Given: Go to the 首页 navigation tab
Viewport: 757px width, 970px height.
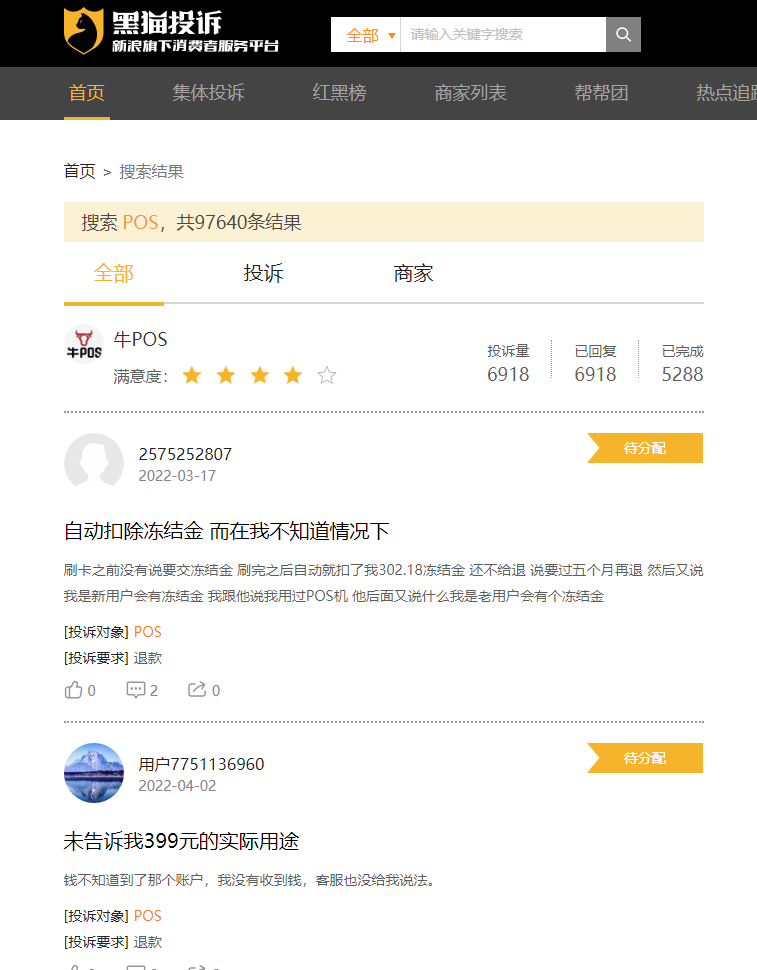Looking at the screenshot, I should pos(87,93).
